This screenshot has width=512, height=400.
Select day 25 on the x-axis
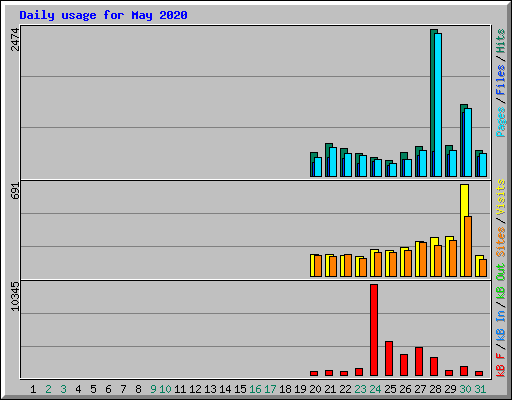coord(390,389)
